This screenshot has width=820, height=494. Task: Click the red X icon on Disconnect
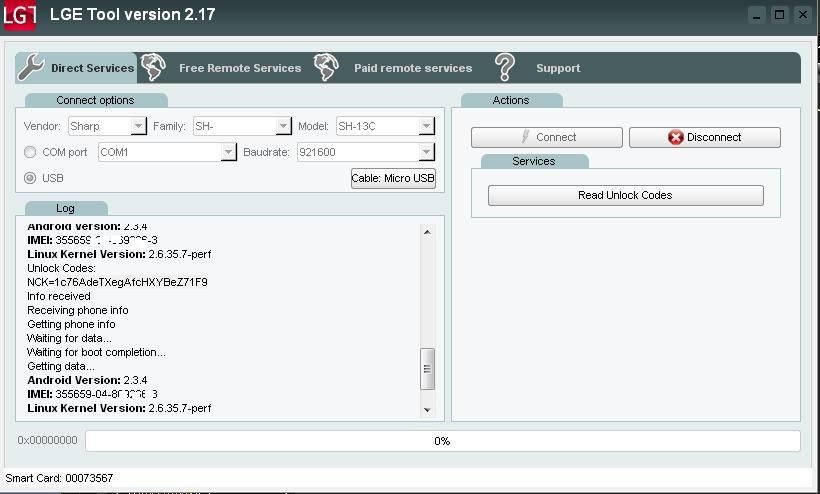(676, 137)
